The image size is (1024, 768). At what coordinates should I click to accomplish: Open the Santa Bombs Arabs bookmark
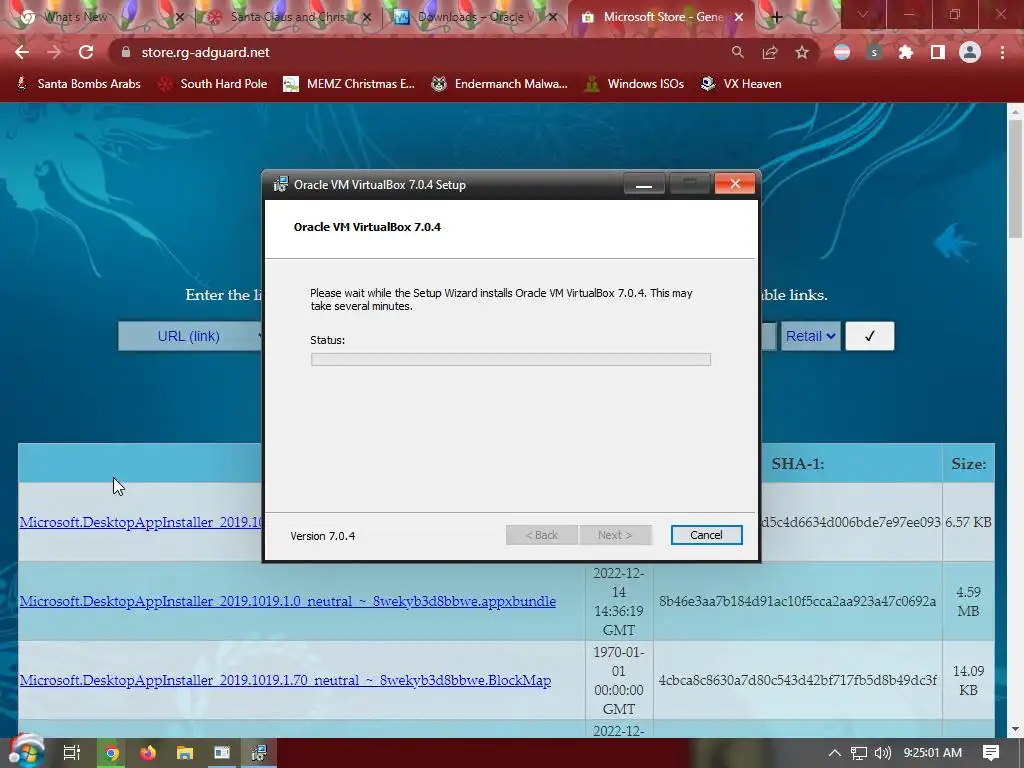[78, 84]
